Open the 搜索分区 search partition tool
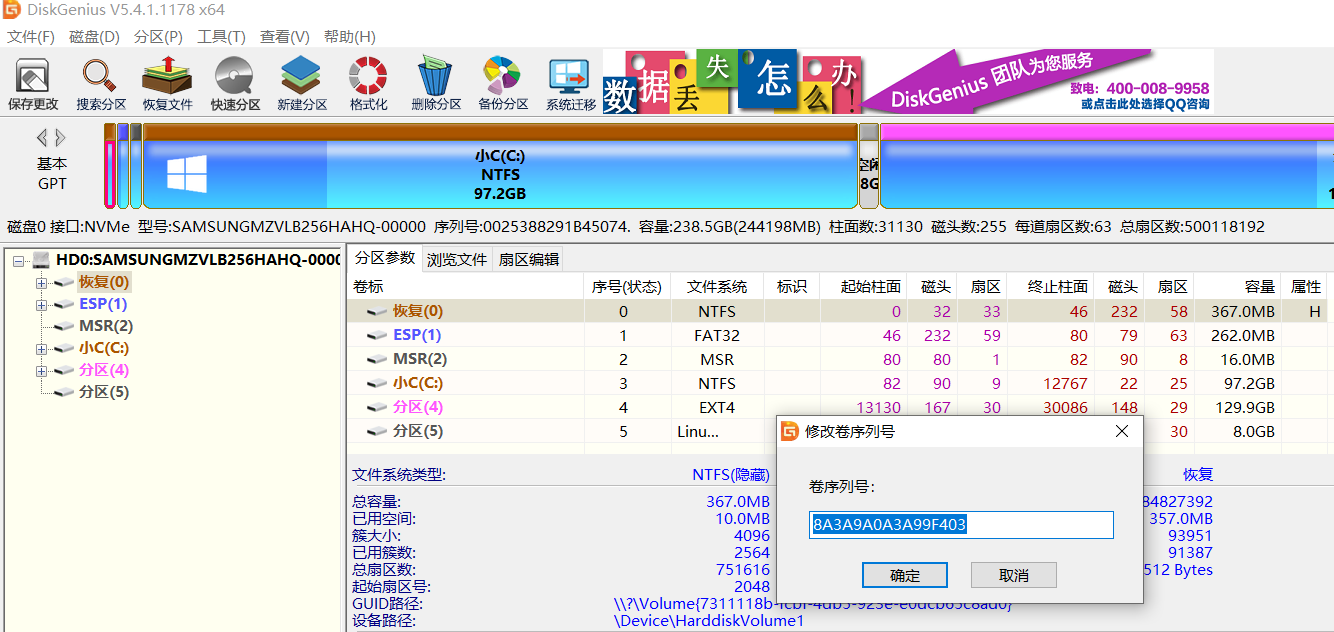The height and width of the screenshot is (632, 1334). [x=101, y=82]
